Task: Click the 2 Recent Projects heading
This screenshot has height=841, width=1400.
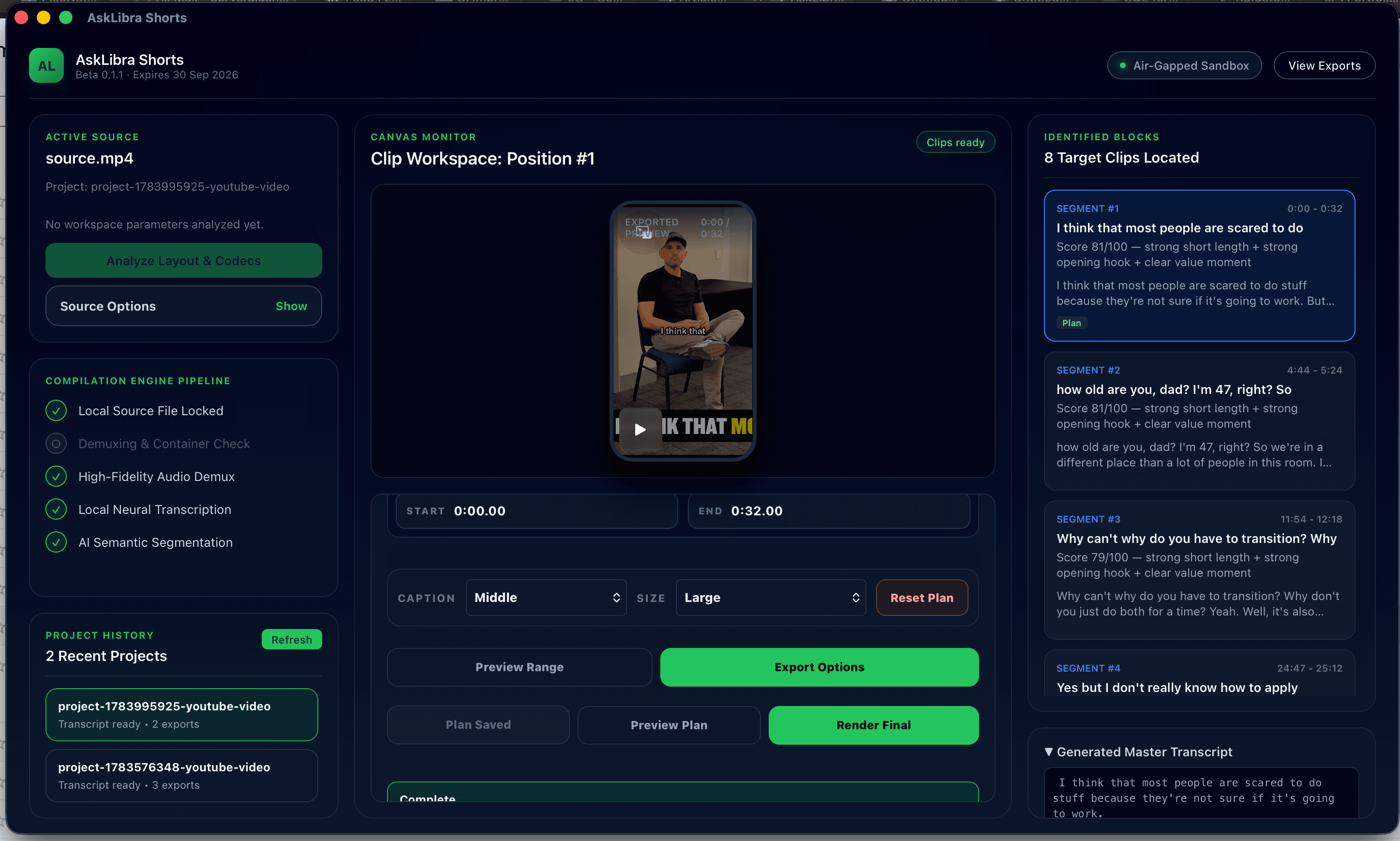Action: click(106, 656)
